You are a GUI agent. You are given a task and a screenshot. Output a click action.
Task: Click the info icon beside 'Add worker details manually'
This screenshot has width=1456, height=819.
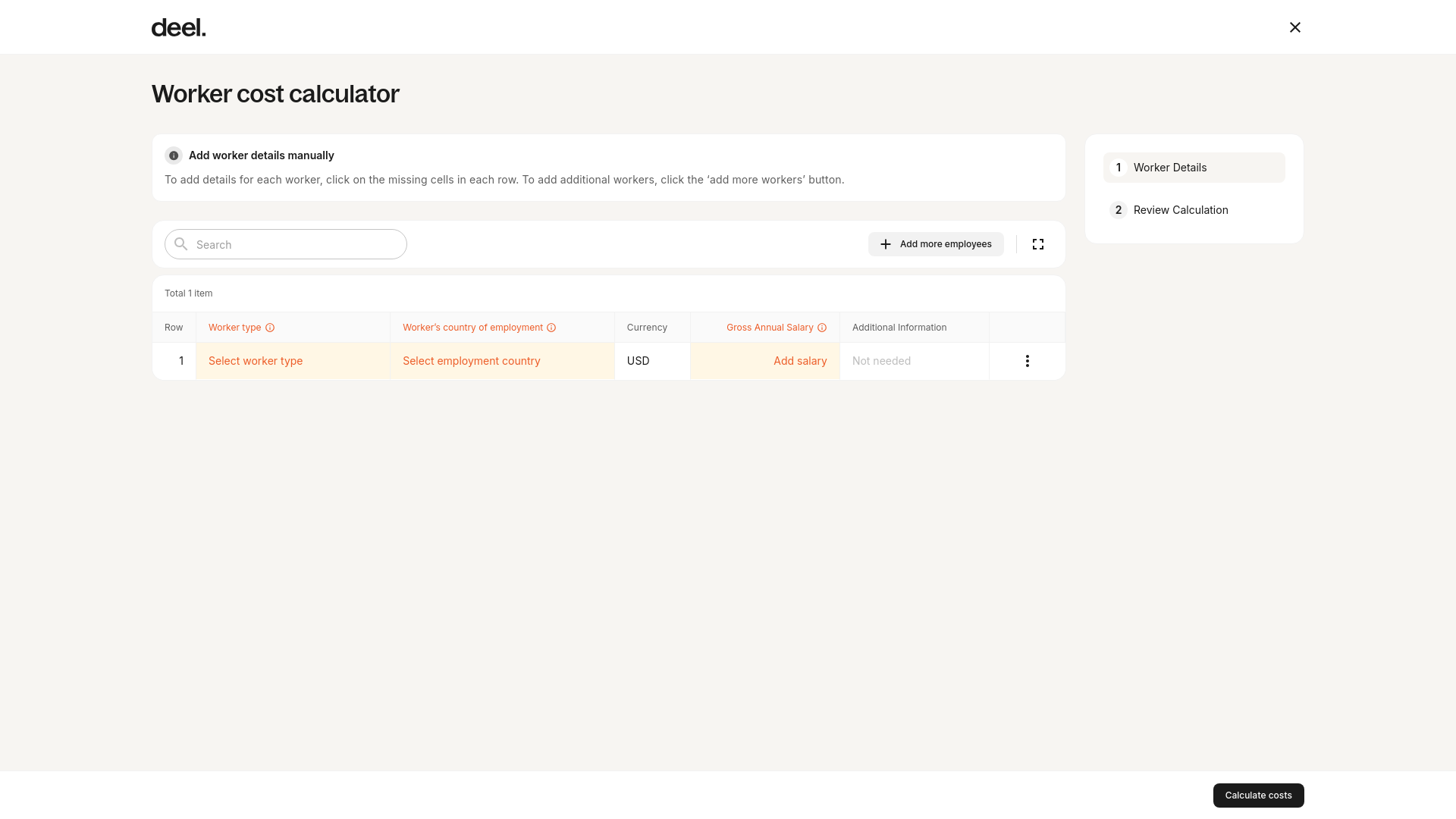173,155
